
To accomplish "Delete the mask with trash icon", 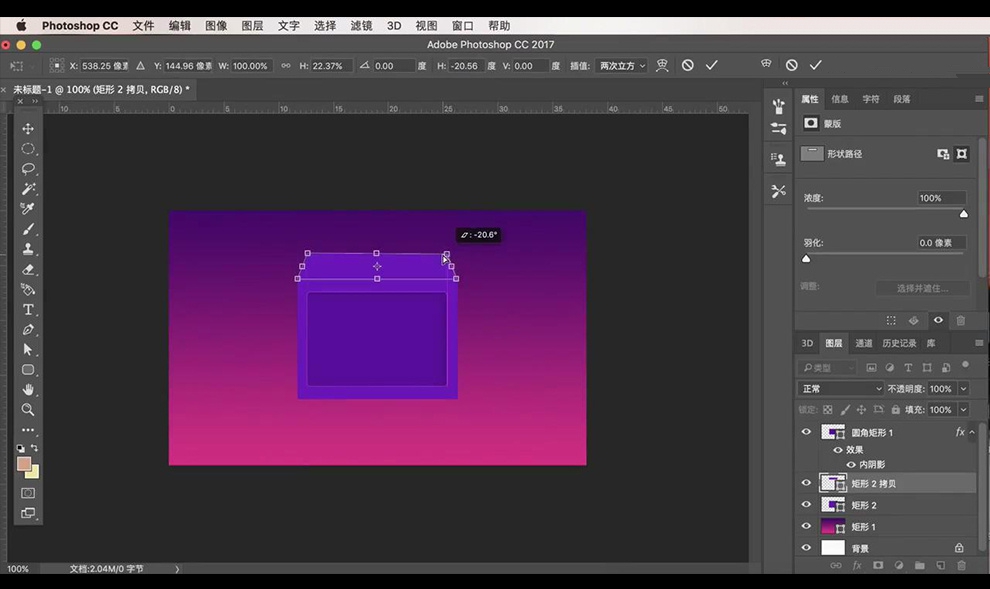I will tap(960, 321).
